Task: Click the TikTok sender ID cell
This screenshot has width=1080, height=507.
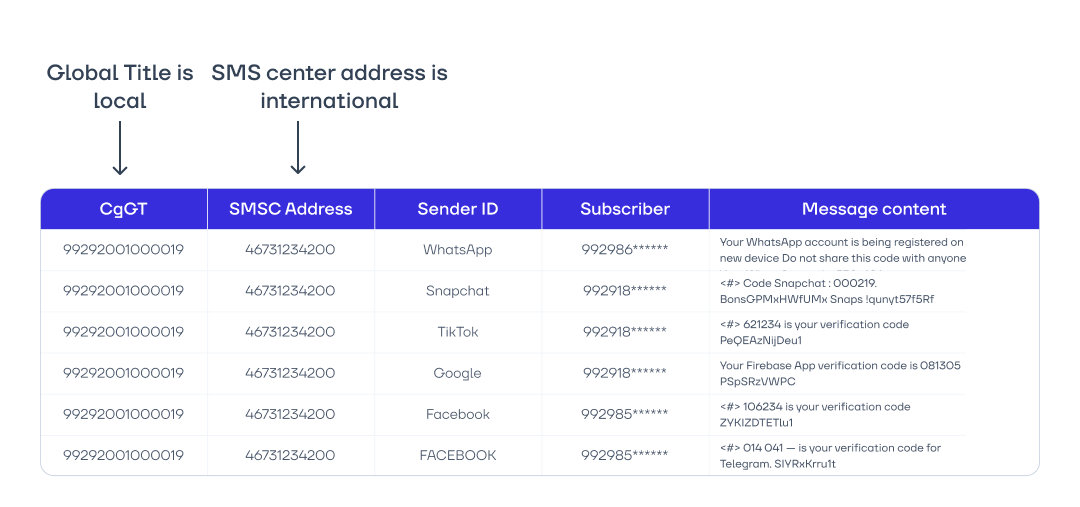Action: (458, 332)
